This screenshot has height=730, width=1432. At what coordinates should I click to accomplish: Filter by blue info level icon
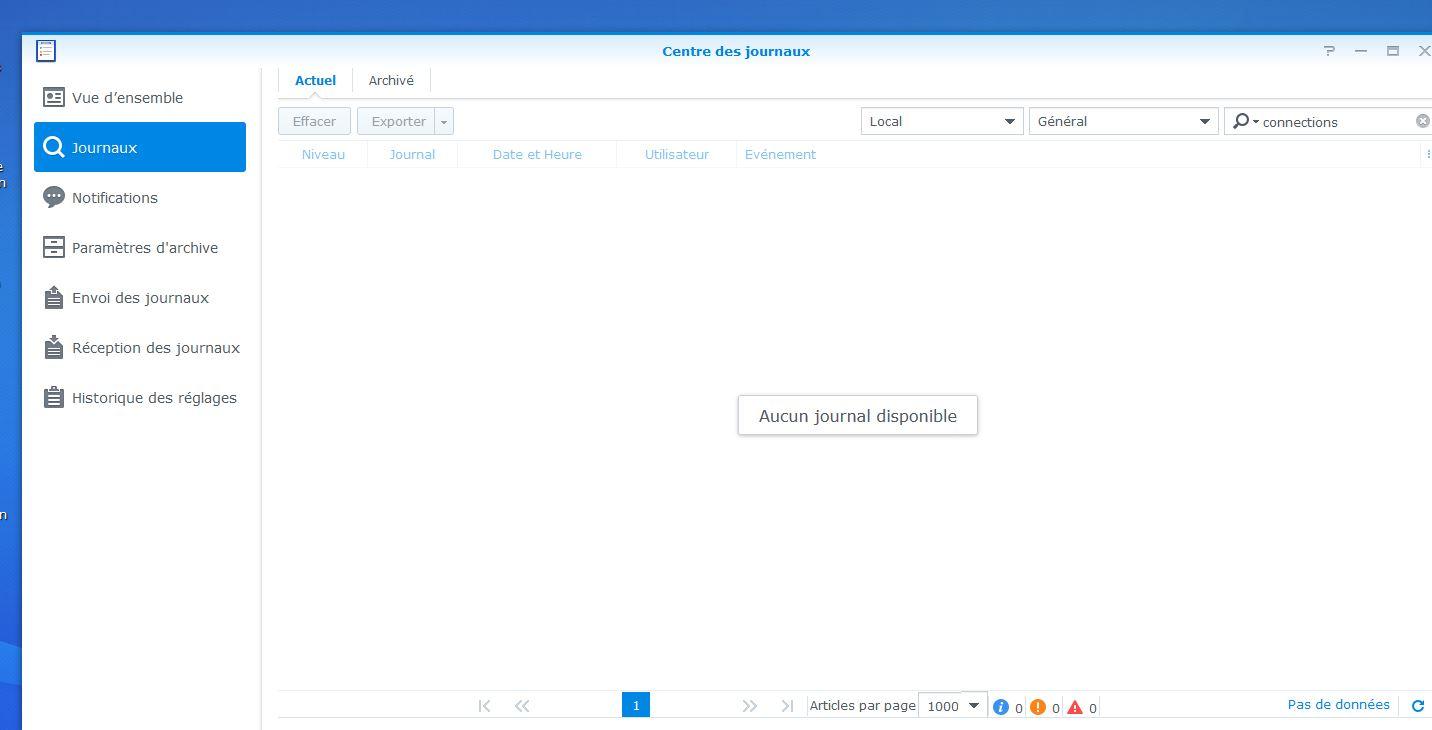click(x=1001, y=707)
